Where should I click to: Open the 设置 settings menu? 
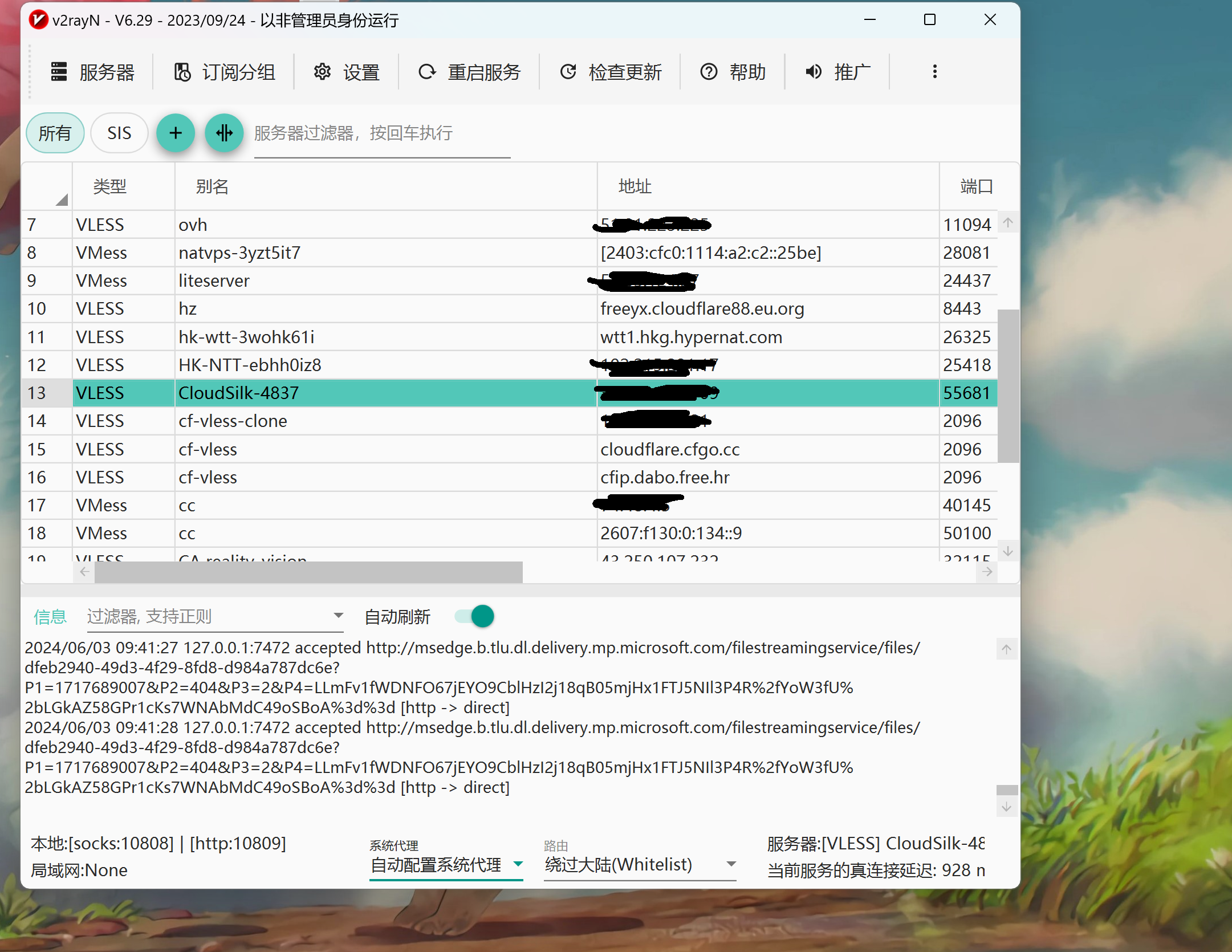[347, 72]
